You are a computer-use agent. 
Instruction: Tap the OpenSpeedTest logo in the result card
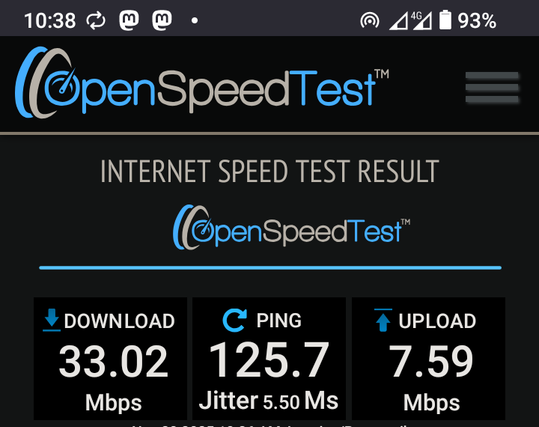click(292, 227)
